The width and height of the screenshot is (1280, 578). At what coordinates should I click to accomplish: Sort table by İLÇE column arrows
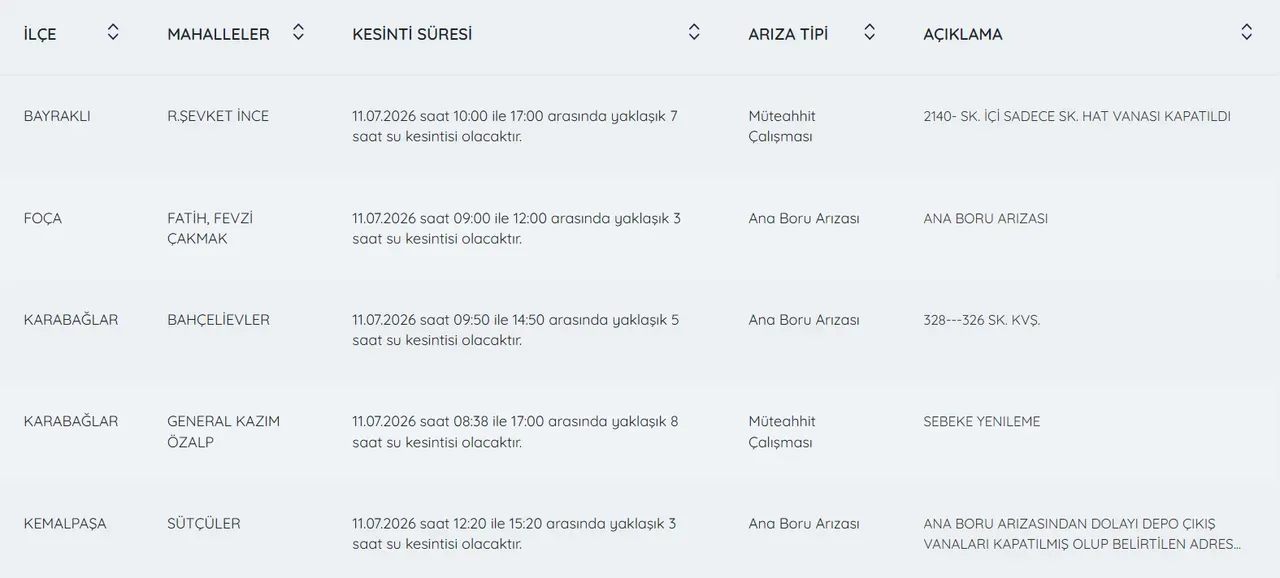tap(113, 32)
